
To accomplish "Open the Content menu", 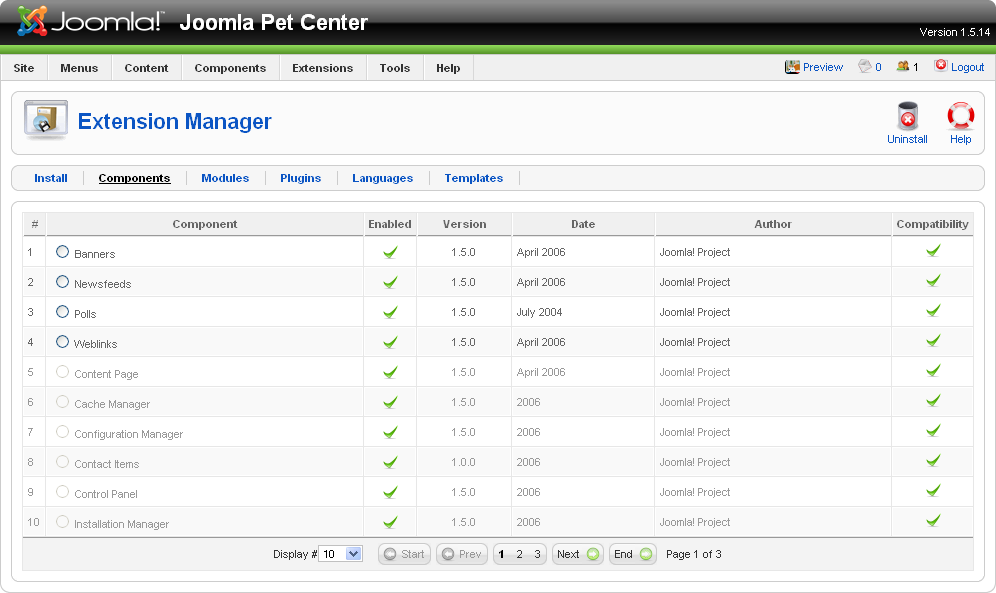I will pyautogui.click(x=146, y=68).
